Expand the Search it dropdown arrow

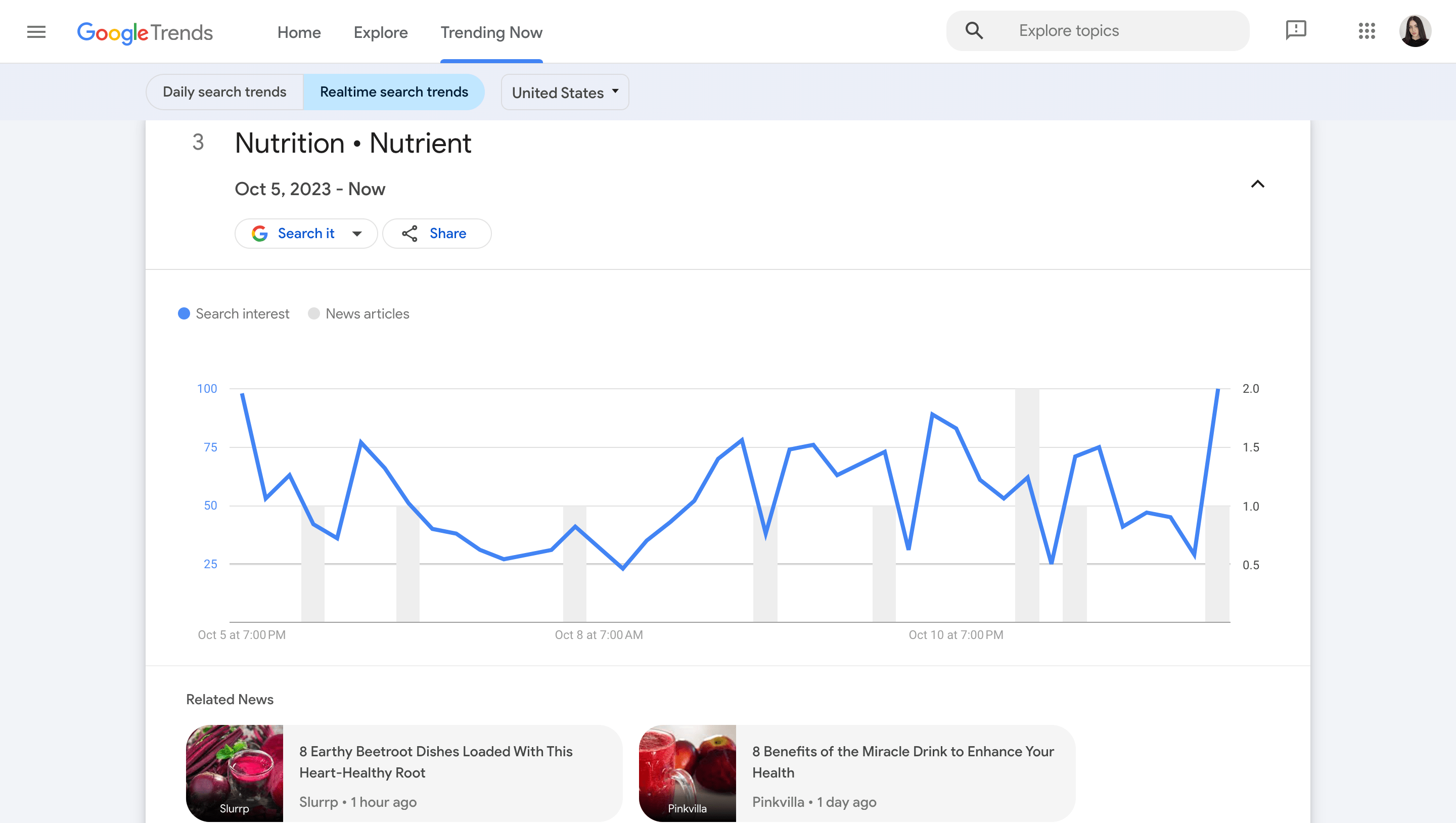pyautogui.click(x=355, y=233)
